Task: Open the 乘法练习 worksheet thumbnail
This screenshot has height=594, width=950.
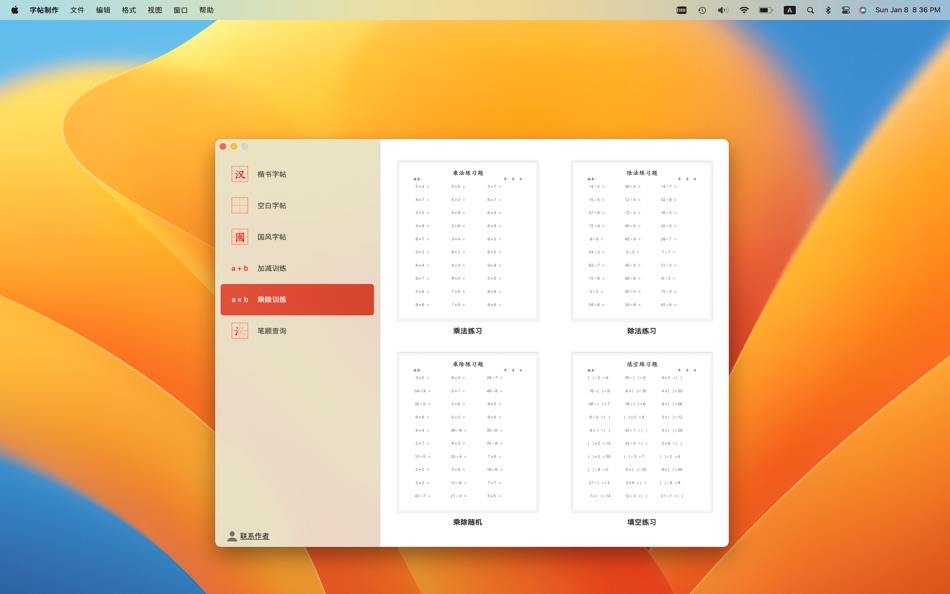Action: click(468, 241)
